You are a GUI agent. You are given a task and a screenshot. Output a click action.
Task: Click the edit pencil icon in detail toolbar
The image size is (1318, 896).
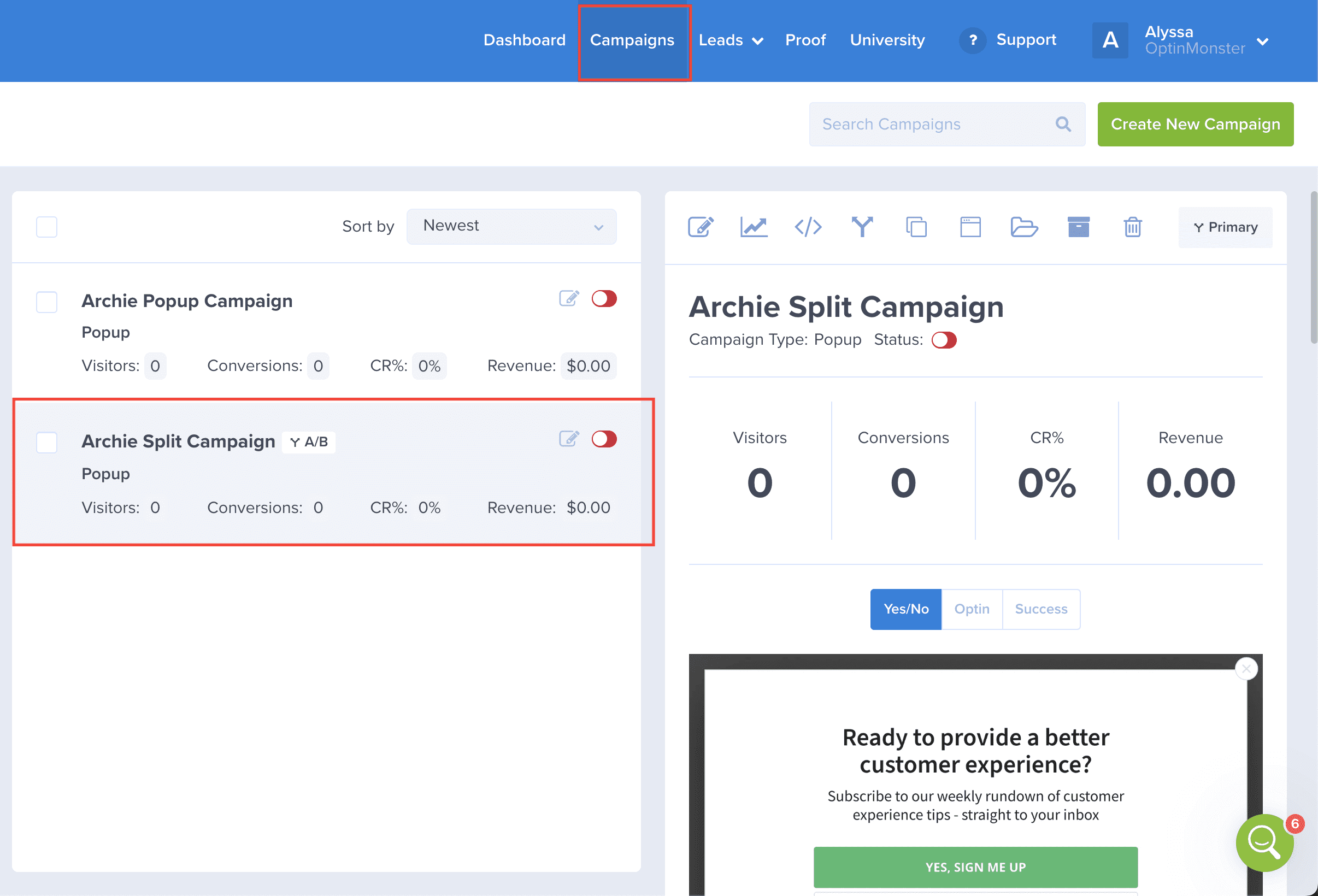(701, 227)
